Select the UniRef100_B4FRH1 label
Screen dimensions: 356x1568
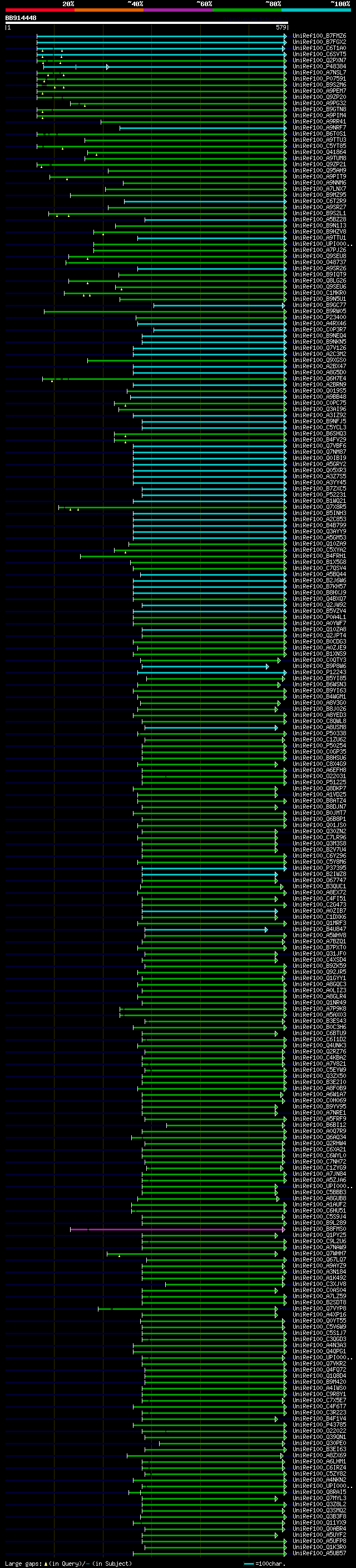point(319,556)
